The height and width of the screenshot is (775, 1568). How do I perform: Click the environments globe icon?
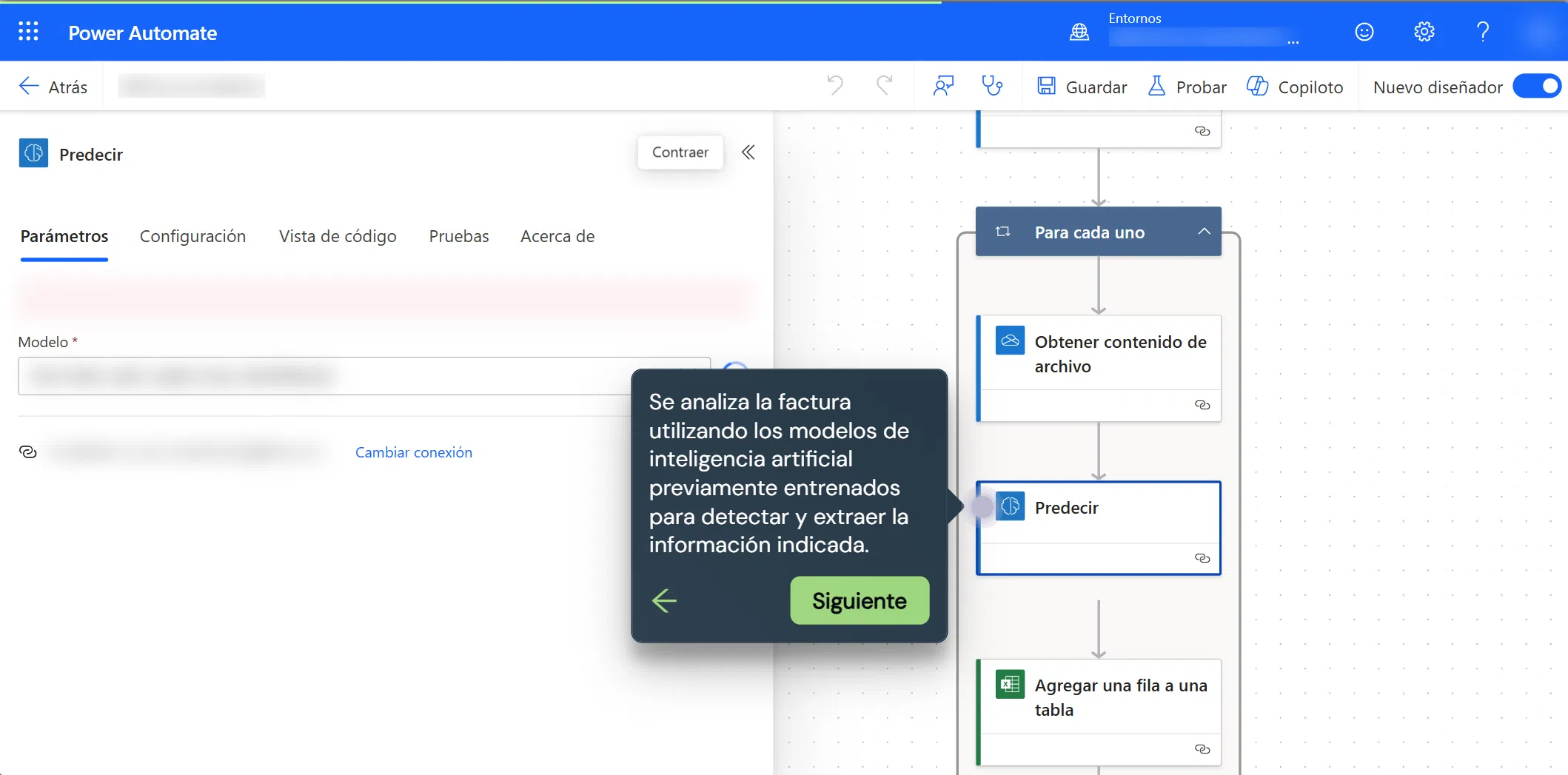(x=1079, y=32)
